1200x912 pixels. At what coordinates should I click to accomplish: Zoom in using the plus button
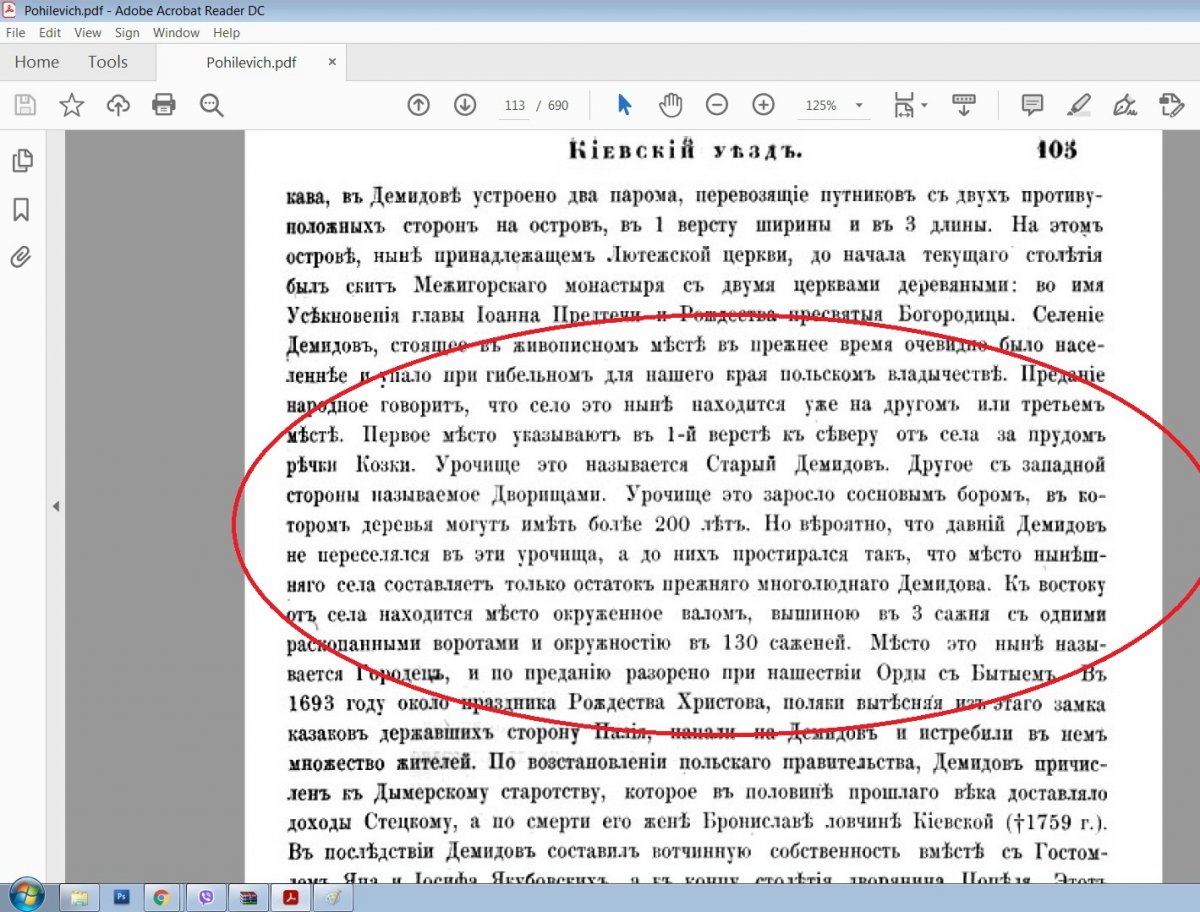(763, 105)
